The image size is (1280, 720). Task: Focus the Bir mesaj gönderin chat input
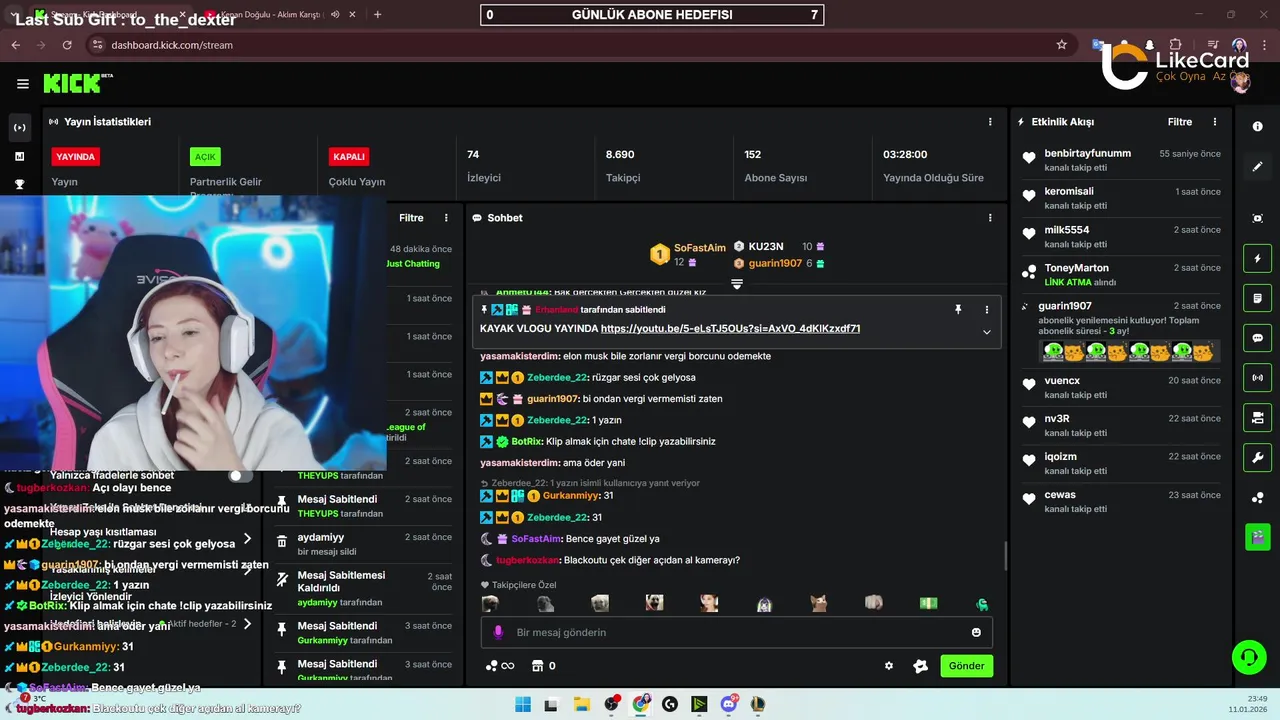pos(735,632)
